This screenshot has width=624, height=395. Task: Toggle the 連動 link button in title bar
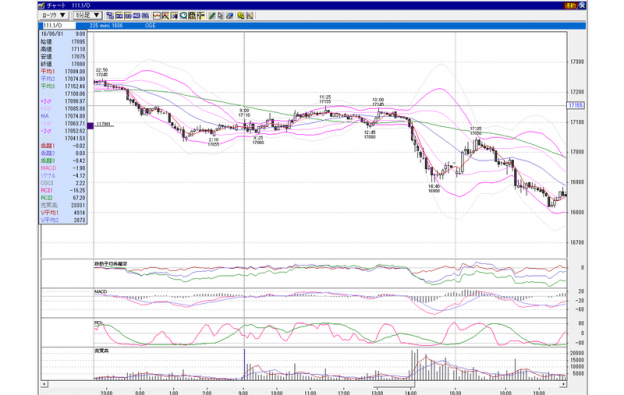coord(570,6)
